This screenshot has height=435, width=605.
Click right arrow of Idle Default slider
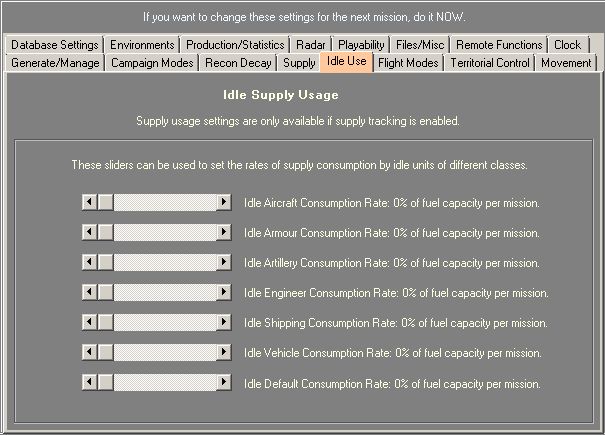pyautogui.click(x=224, y=383)
